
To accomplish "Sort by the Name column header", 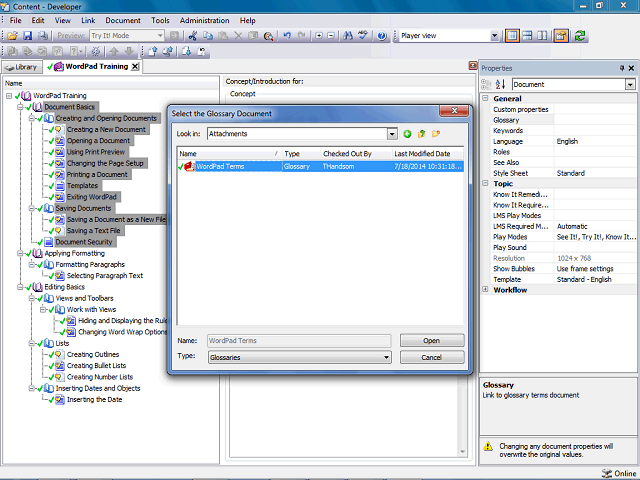I will pyautogui.click(x=229, y=154).
